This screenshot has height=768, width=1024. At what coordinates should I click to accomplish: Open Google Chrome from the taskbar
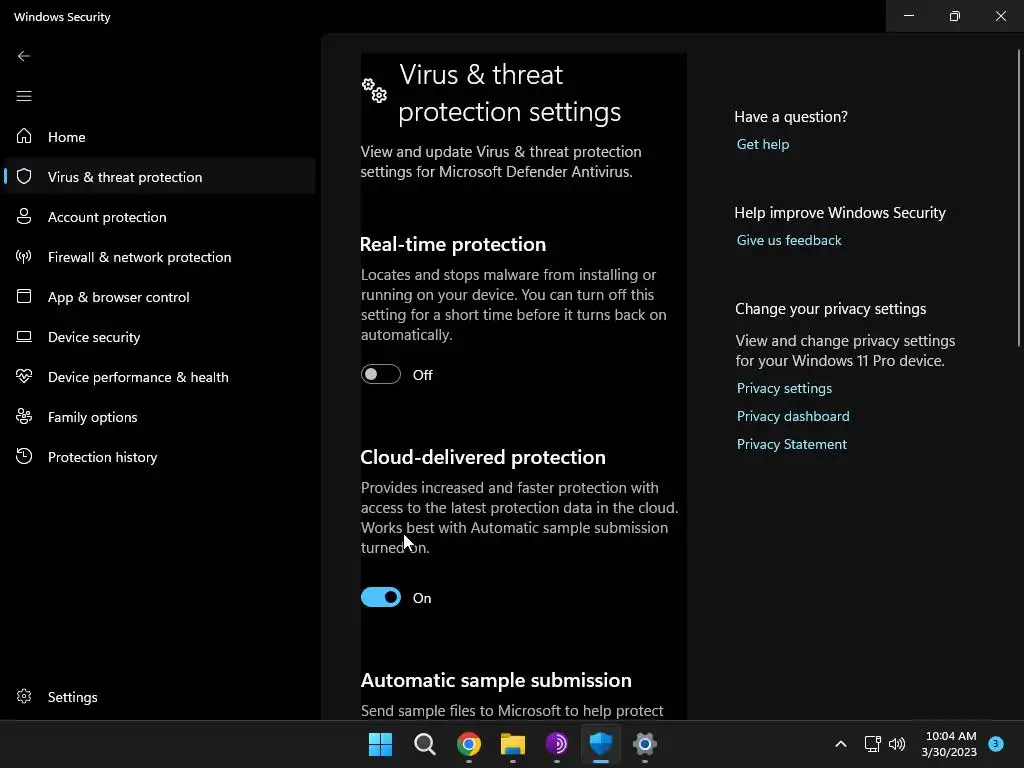[x=468, y=744]
